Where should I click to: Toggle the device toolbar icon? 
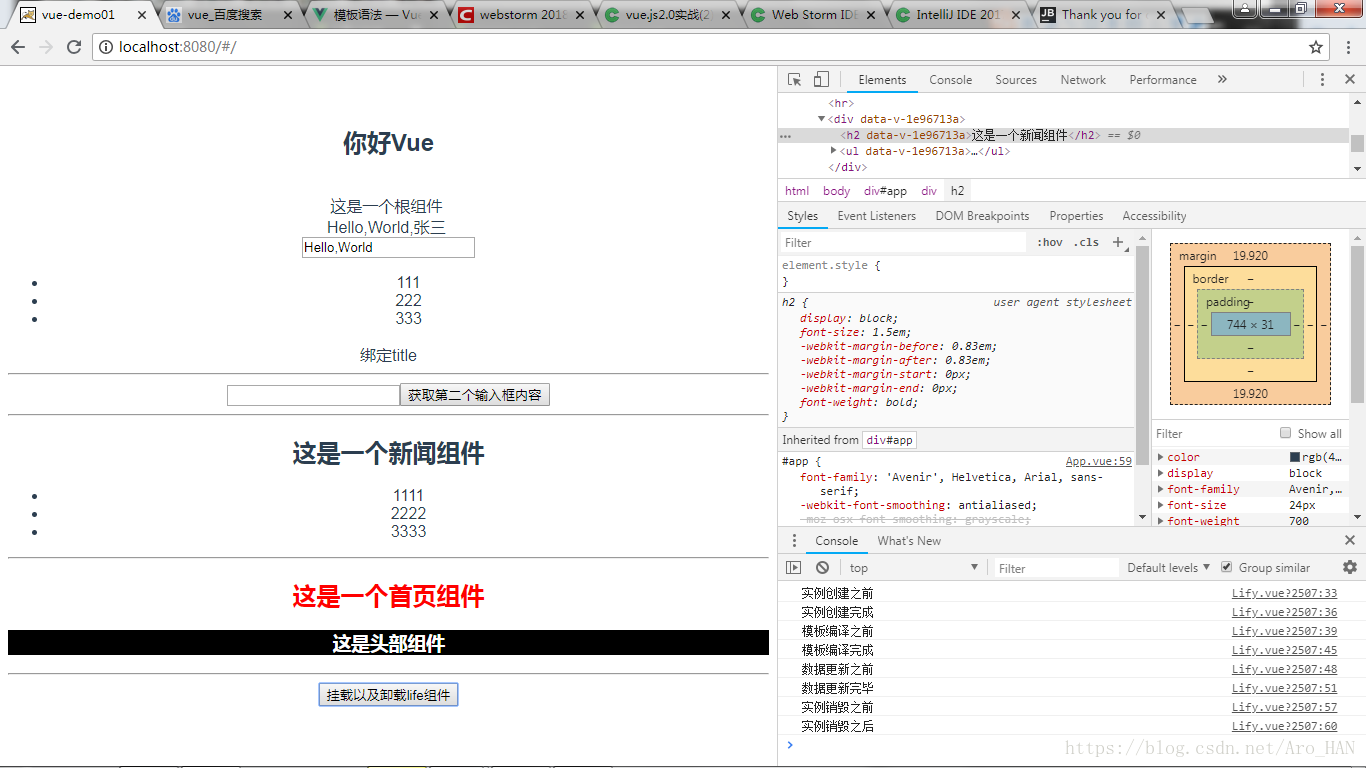pyautogui.click(x=821, y=80)
